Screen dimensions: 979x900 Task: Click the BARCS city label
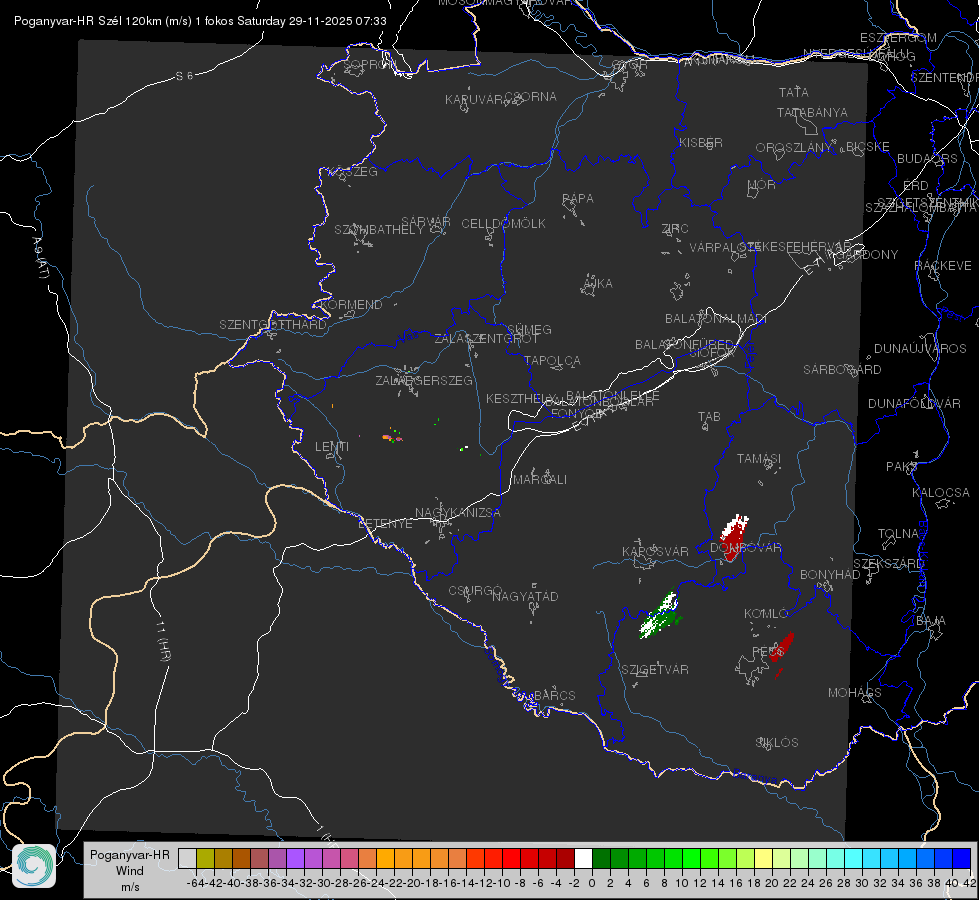(554, 695)
